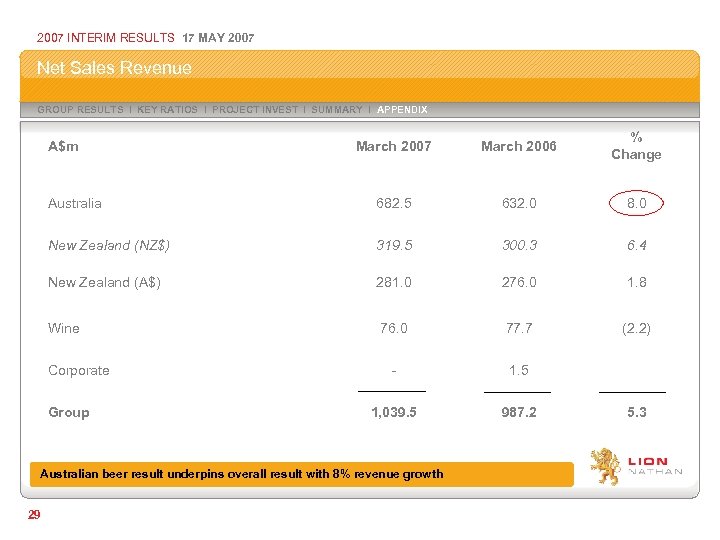
Task: Click the Lion Nathan lion logo
Action: pyautogui.click(x=605, y=467)
